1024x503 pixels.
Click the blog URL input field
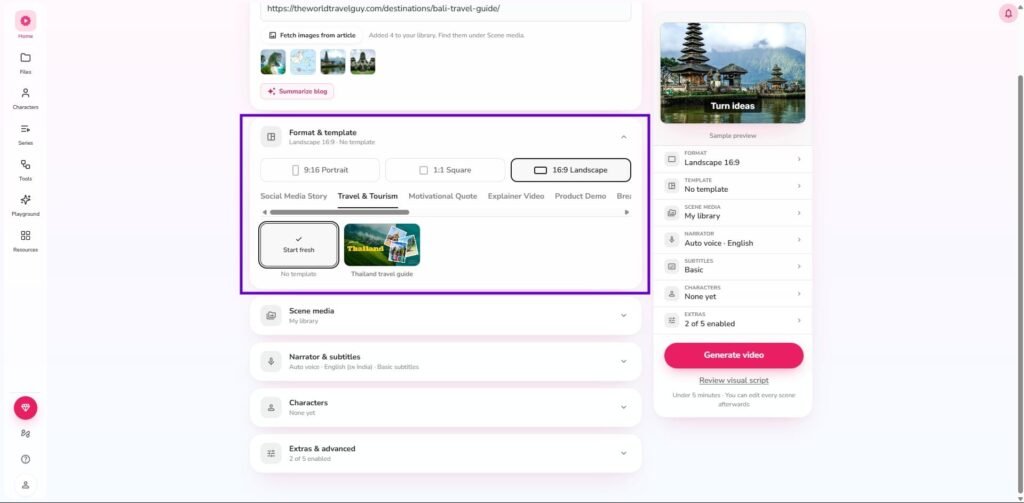445,9
